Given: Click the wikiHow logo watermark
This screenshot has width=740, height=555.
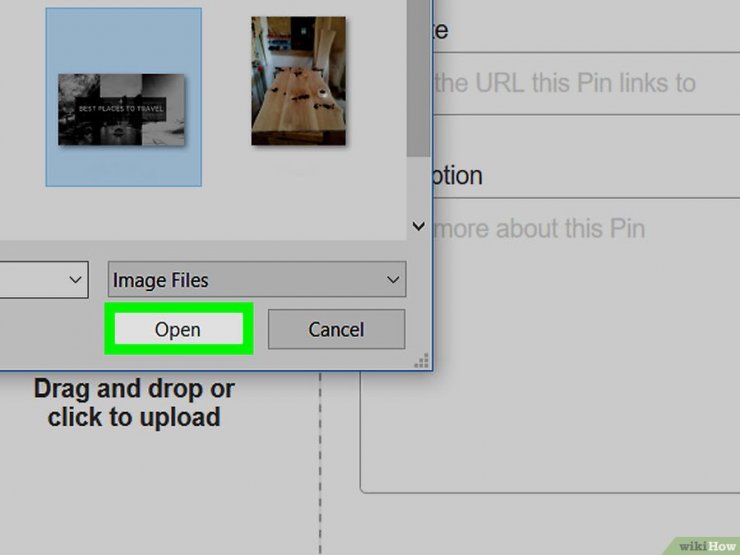Looking at the screenshot, I should [x=706, y=546].
